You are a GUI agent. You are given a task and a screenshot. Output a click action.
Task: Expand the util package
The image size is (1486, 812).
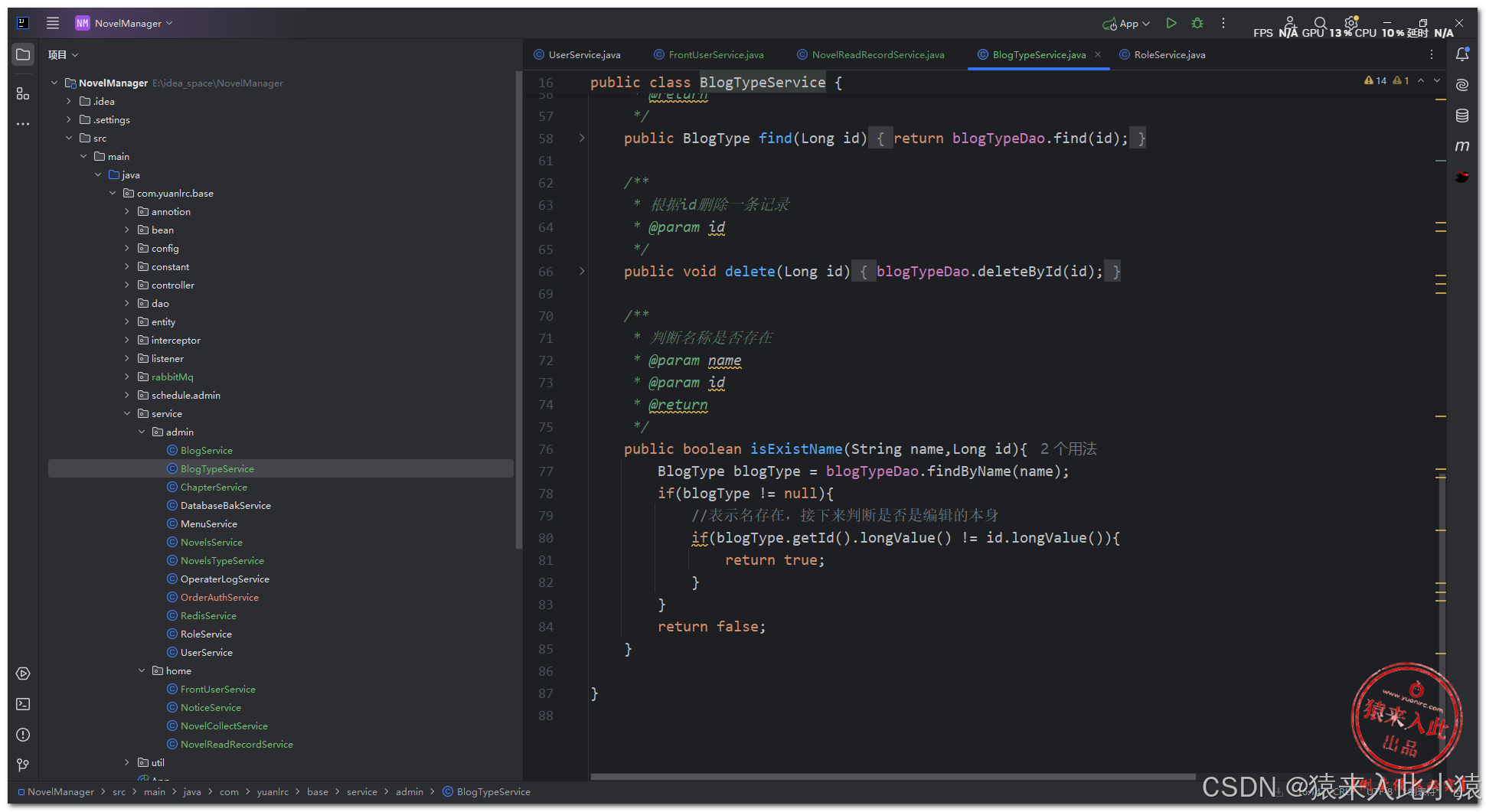(127, 762)
